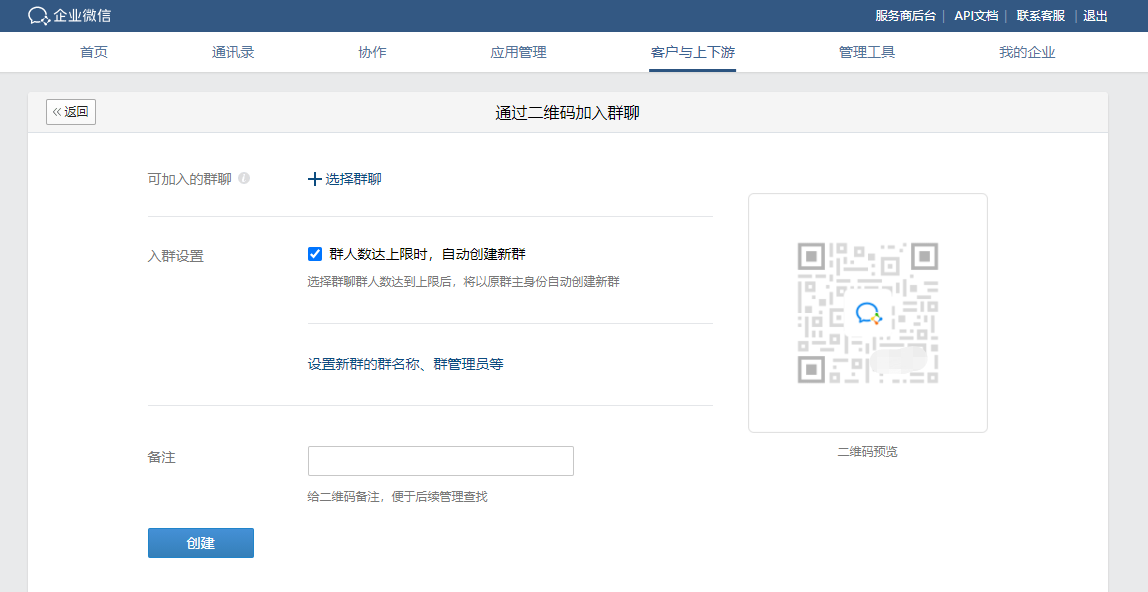
Task: Open the 首页 tab
Action: click(94, 52)
